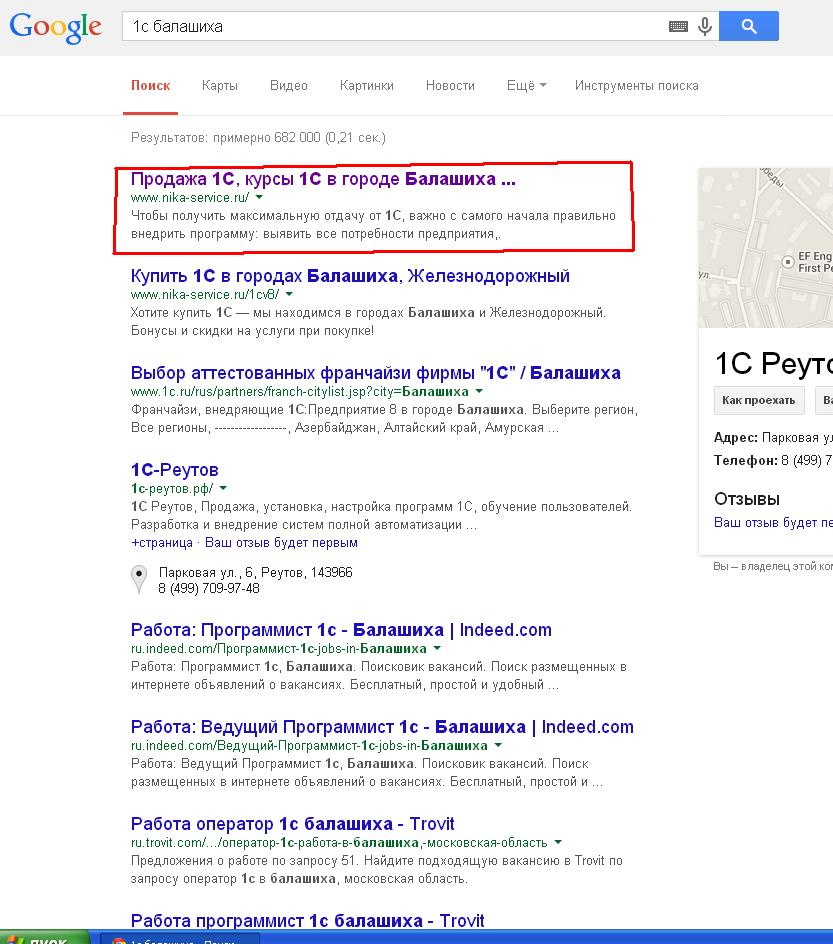Open 'Работа программист 1с балашиха - Trovit' result
The width and height of the screenshot is (833, 944).
[308, 921]
